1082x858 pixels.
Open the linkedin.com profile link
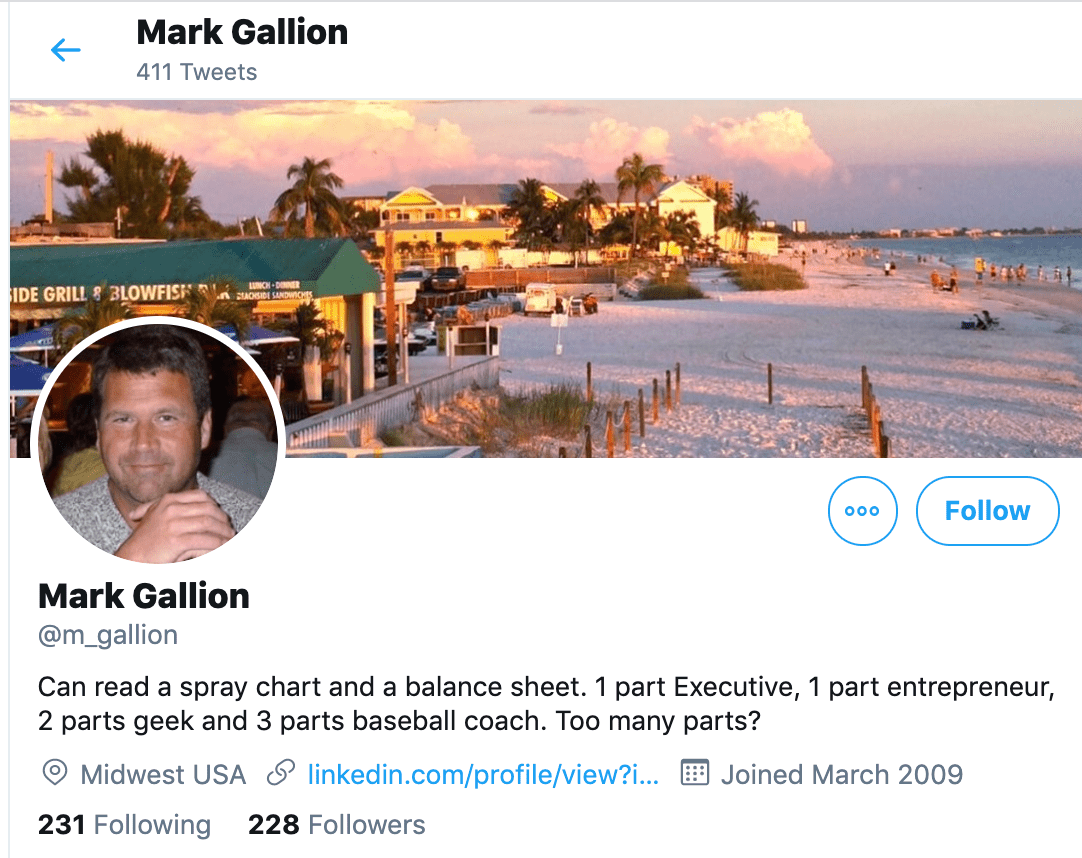pyautogui.click(x=483, y=774)
